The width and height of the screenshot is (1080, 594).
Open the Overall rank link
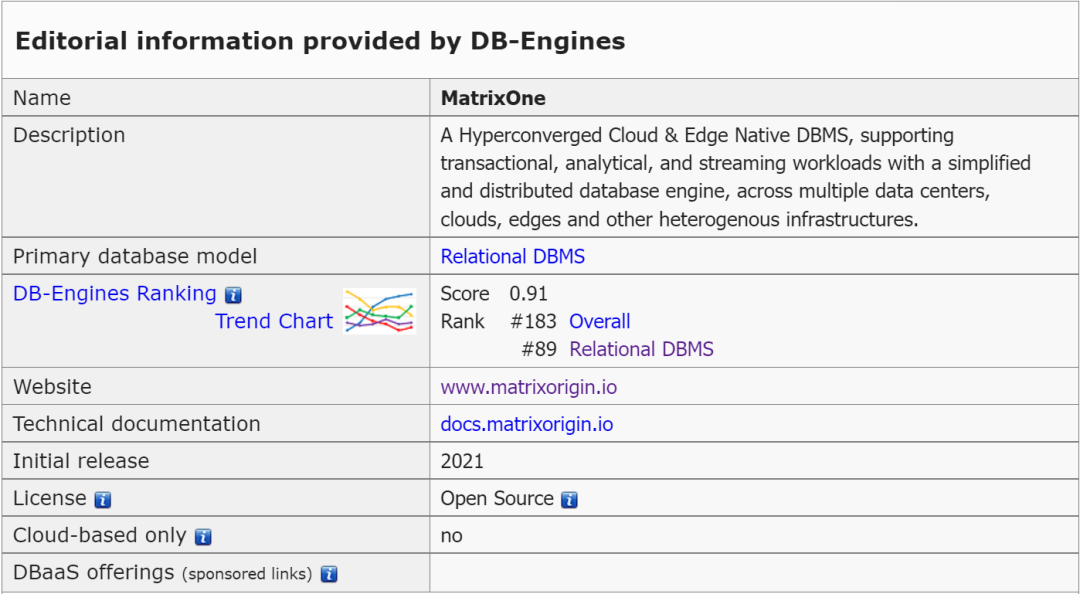[x=599, y=321]
